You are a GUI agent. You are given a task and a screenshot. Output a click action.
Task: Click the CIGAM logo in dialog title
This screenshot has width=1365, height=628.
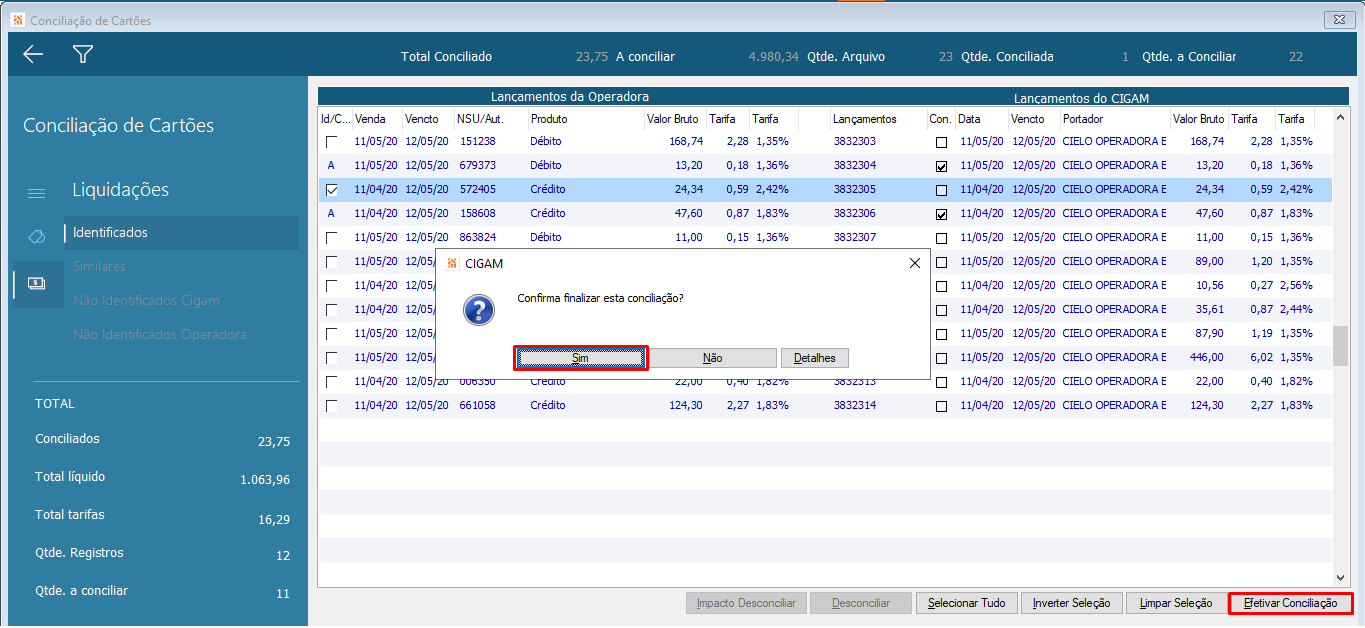(x=452, y=263)
